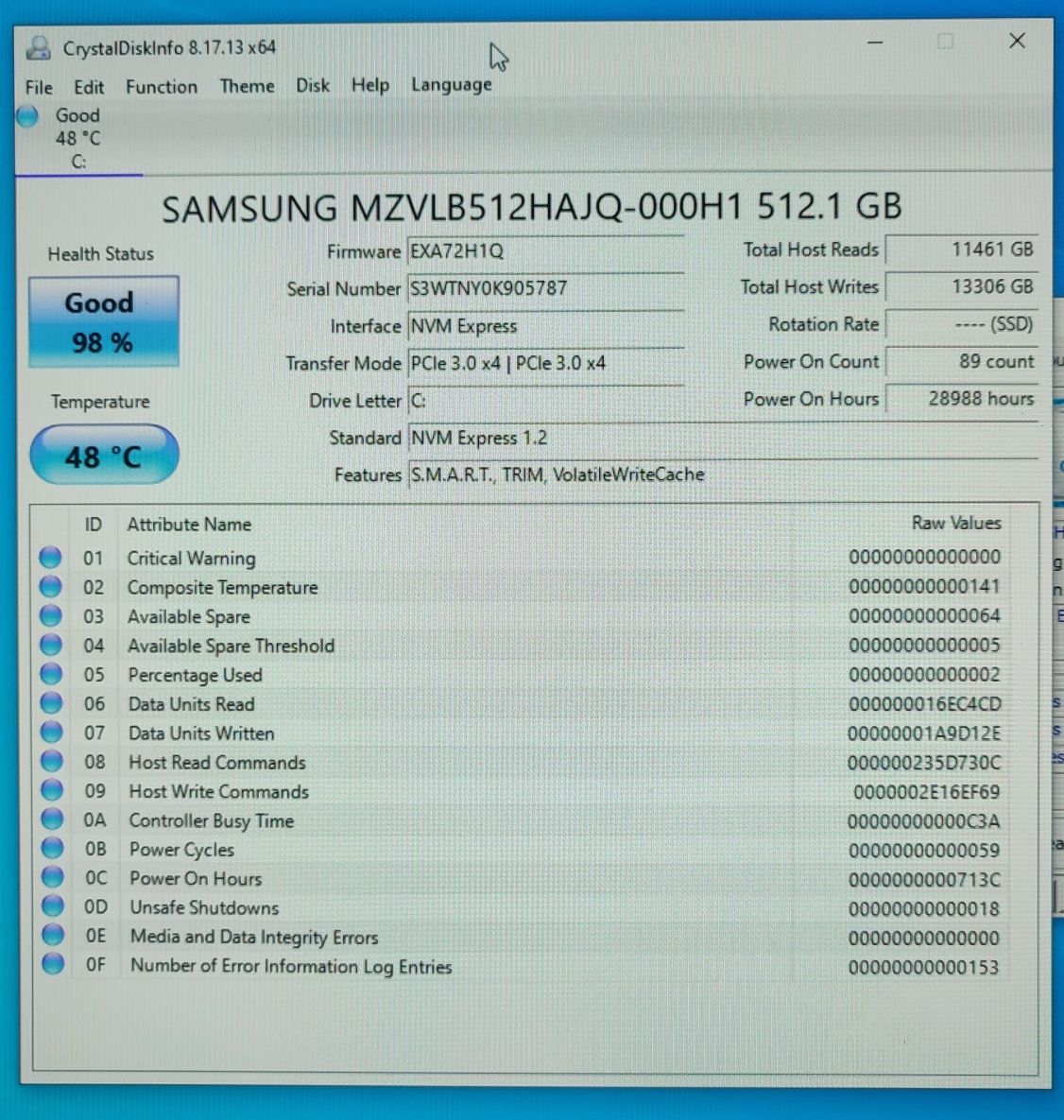1064x1120 pixels.
Task: Click the status orb for Data Units Written
Action: (x=51, y=732)
